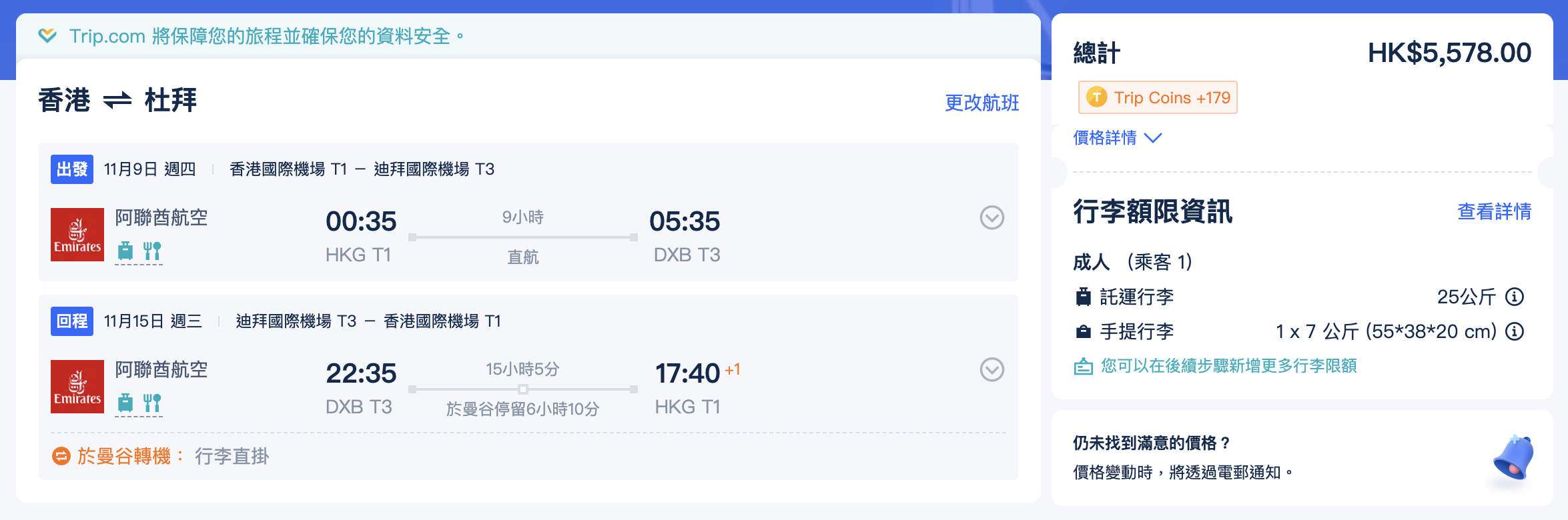Click the Emirates logo on departure flight
This screenshot has width=1568, height=520.
(77, 235)
